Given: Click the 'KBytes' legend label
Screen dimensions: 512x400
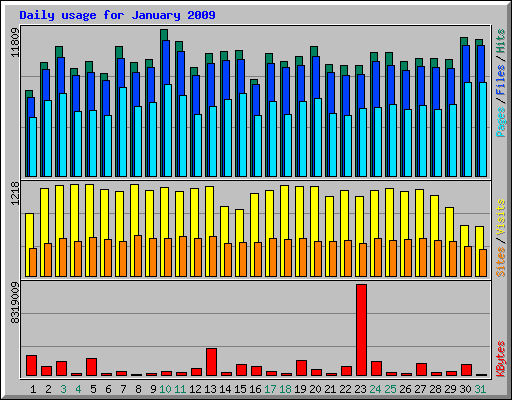Looking at the screenshot, I should (x=501, y=359).
